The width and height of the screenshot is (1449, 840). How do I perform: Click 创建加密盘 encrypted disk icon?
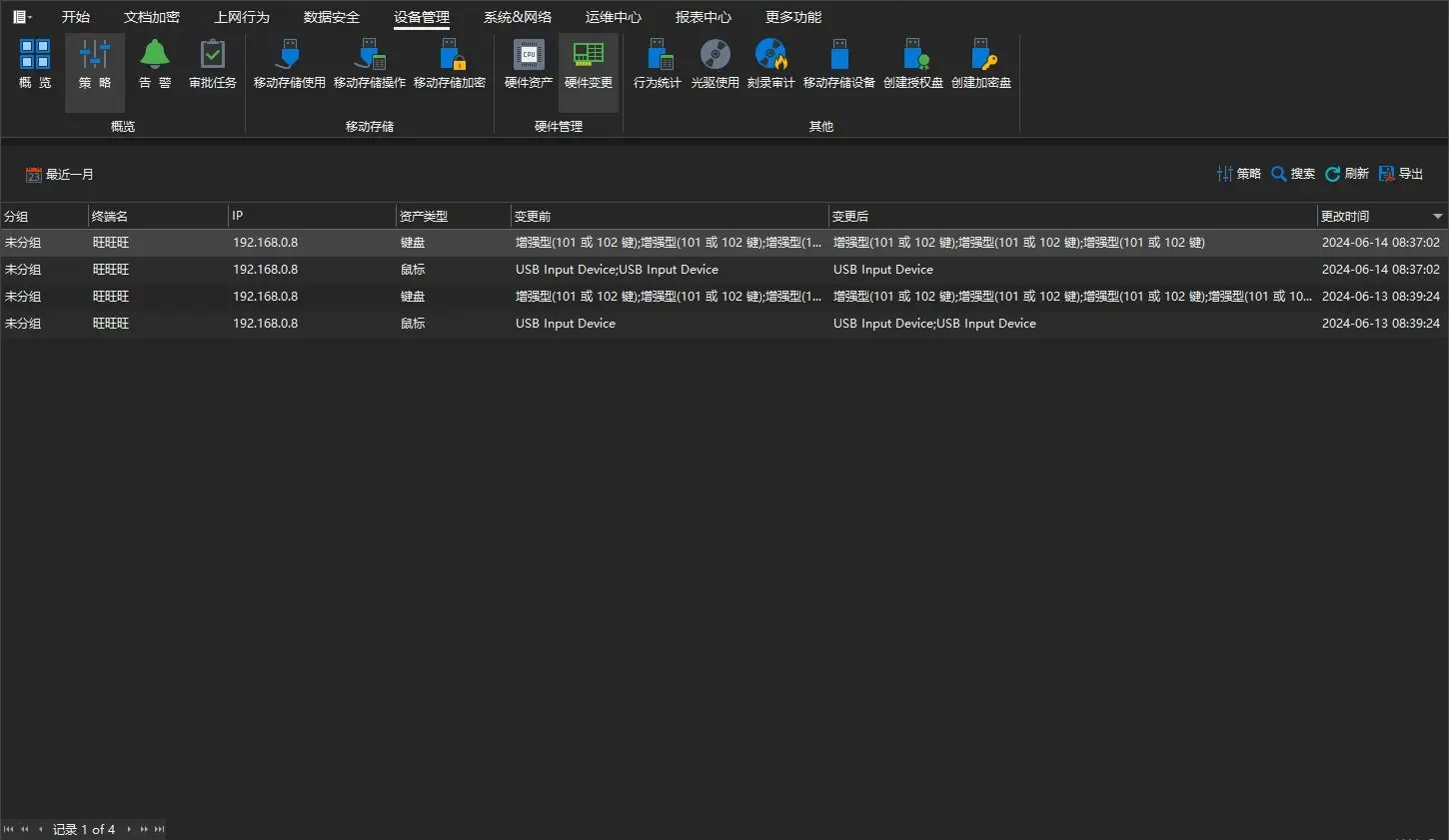[983, 65]
